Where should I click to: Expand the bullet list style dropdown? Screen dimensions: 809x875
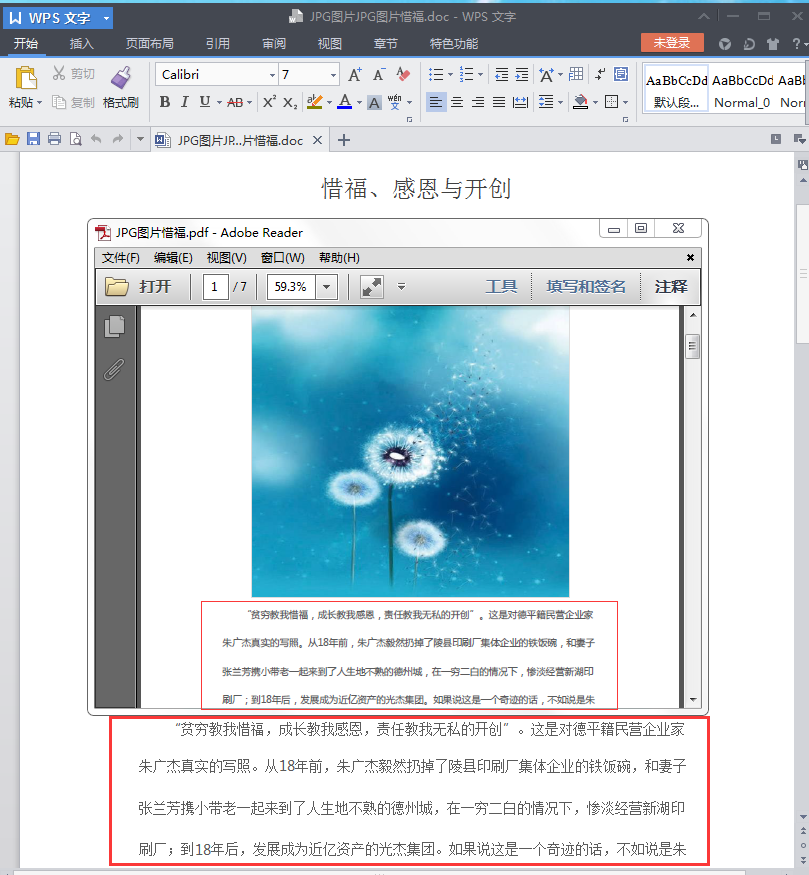tap(450, 74)
